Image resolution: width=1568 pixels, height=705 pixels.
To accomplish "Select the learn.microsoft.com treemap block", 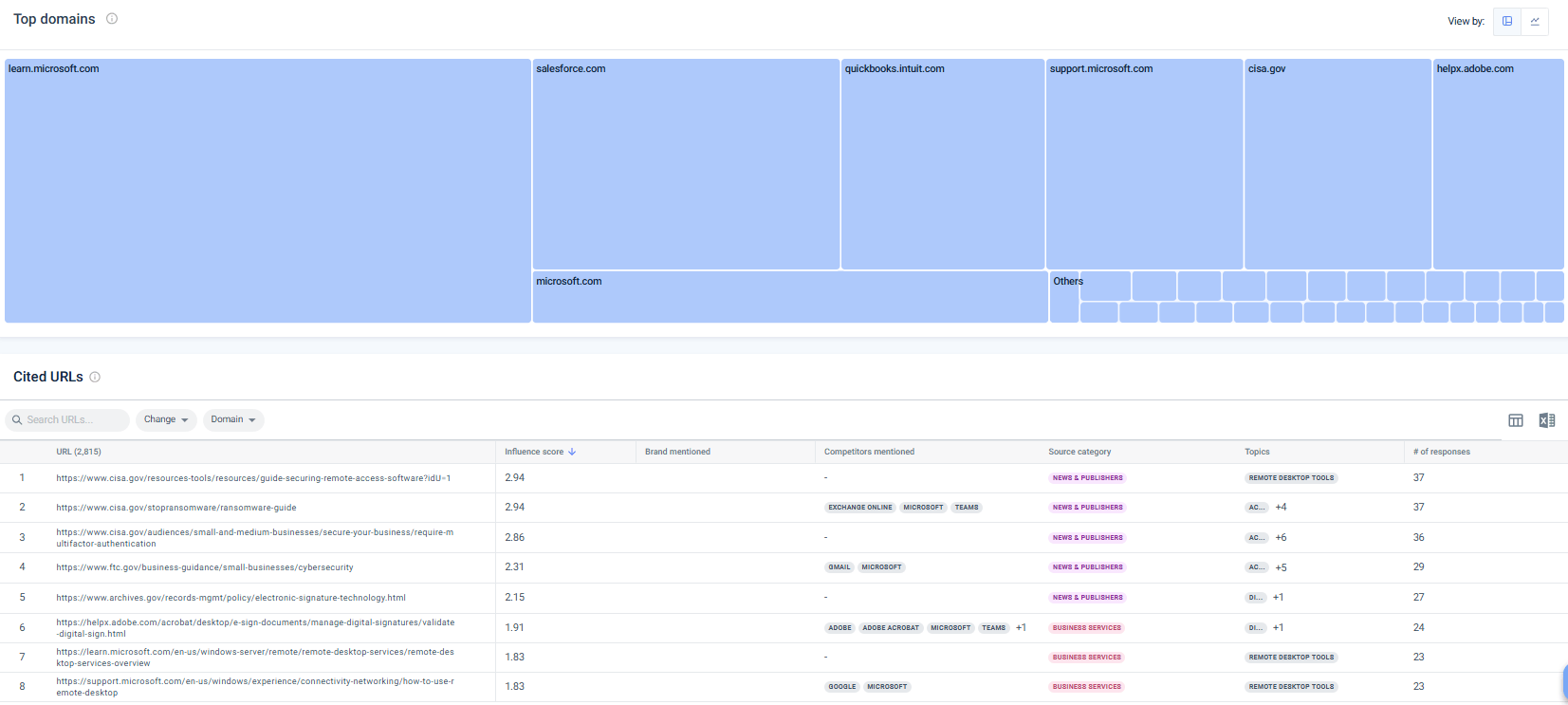I will [x=267, y=191].
